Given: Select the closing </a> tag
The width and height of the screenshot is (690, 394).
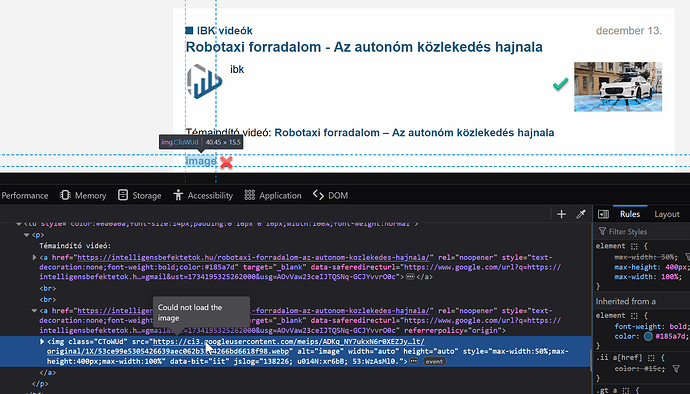Looking at the screenshot, I should [x=48, y=373].
